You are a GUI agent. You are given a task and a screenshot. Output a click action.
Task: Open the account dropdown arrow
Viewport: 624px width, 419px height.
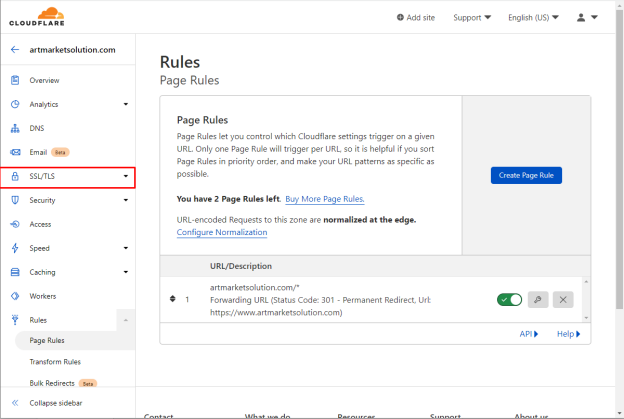click(x=594, y=17)
